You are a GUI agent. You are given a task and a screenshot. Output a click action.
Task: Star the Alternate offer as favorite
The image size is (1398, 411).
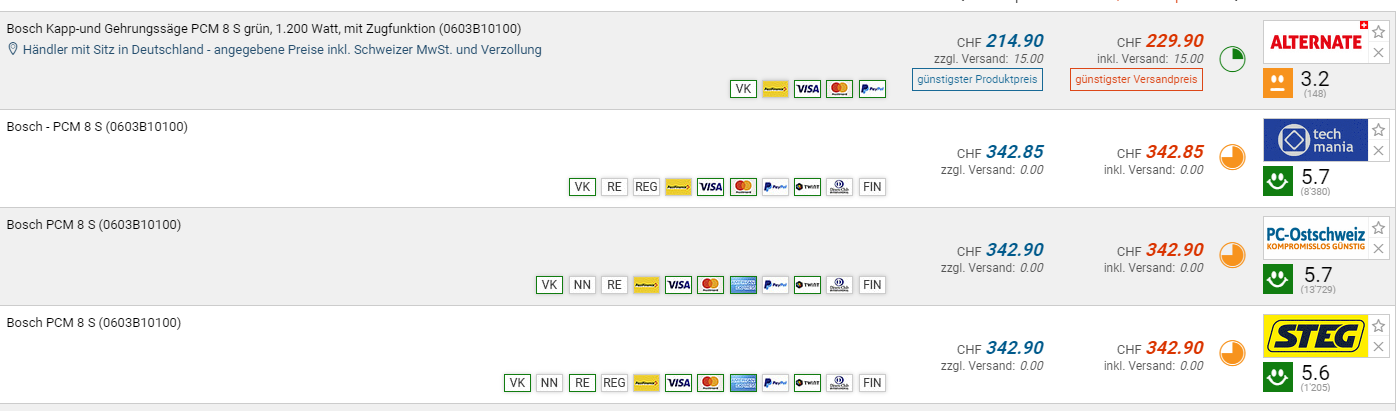tap(1379, 31)
